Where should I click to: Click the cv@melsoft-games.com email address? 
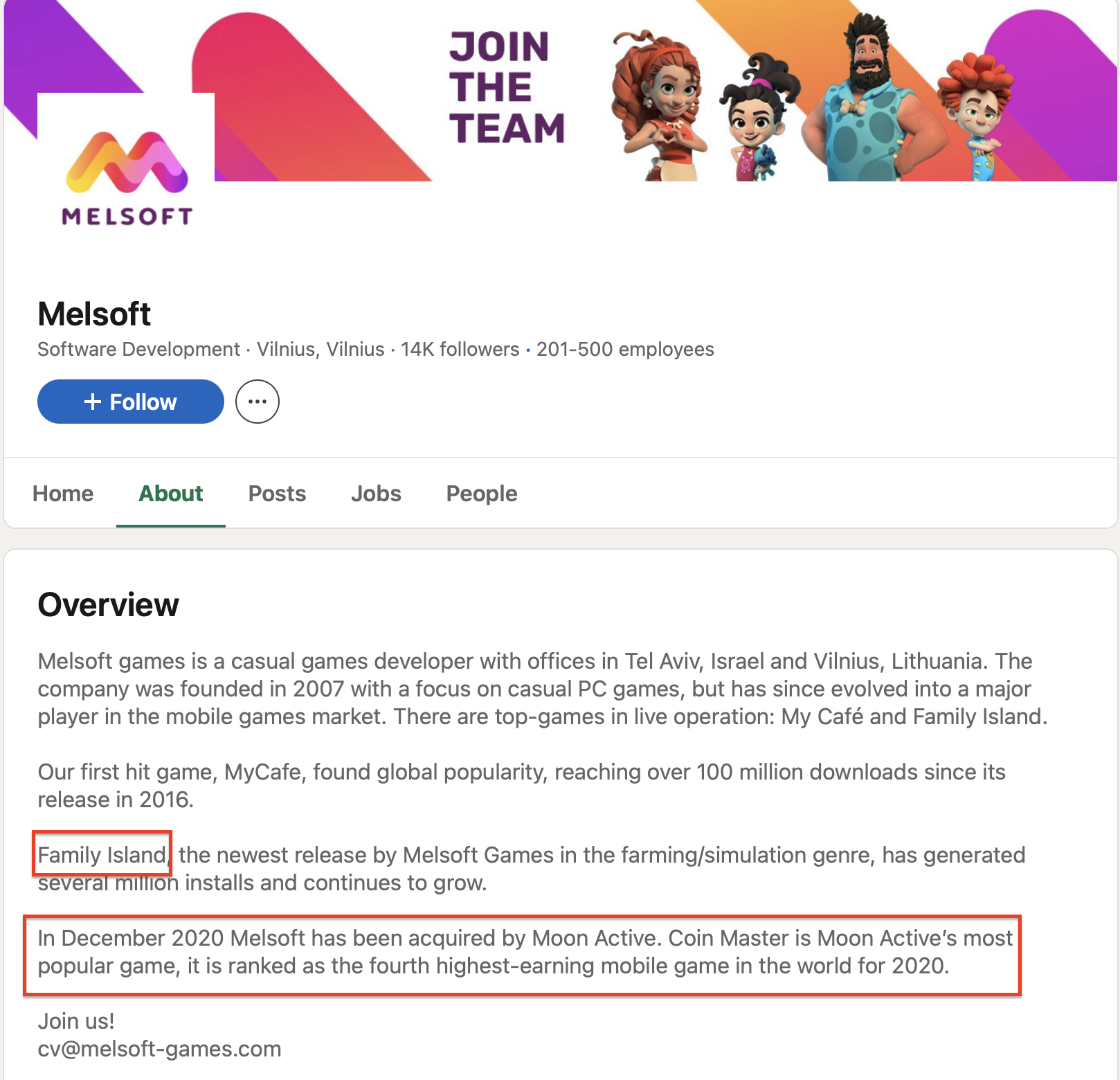[x=159, y=1049]
